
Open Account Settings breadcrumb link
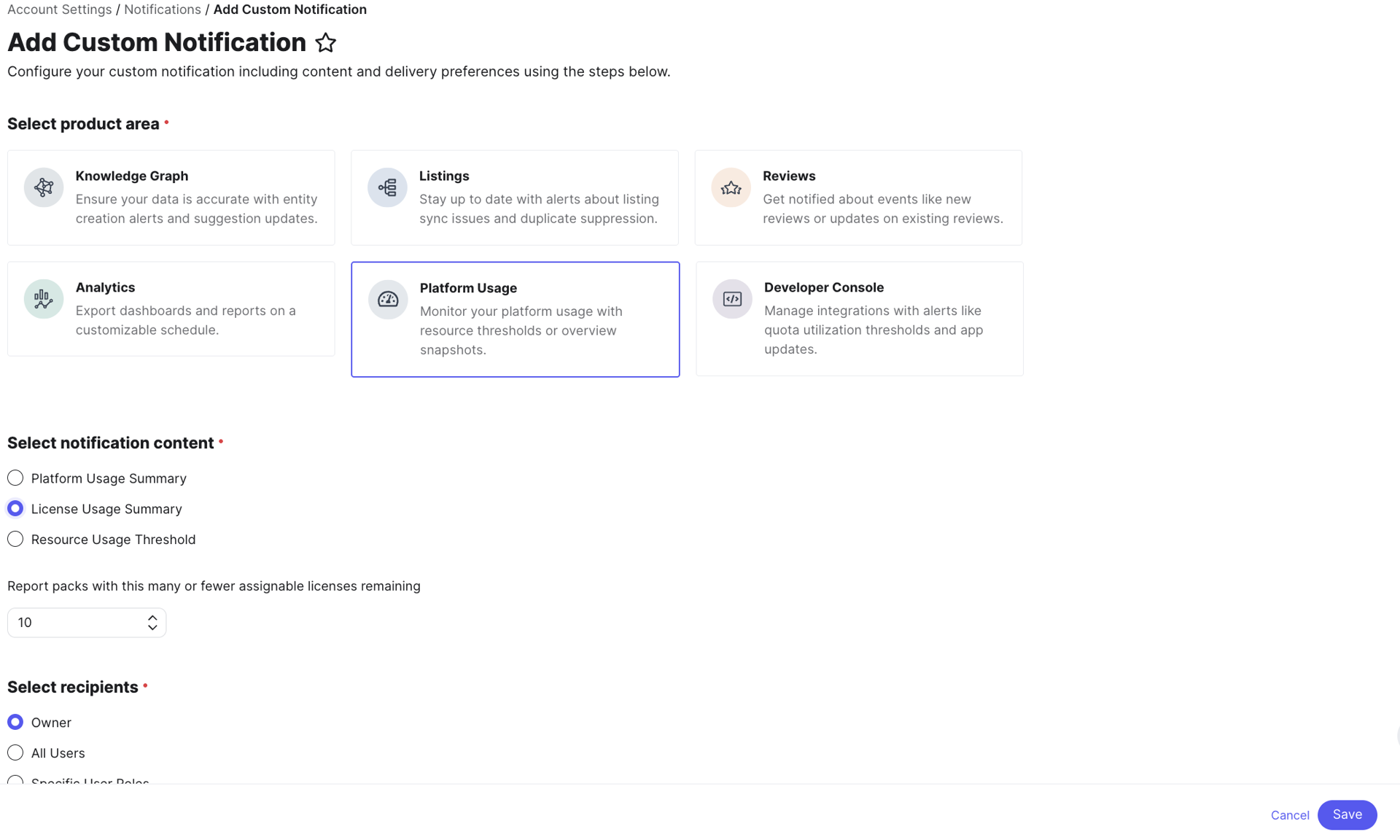[60, 9]
